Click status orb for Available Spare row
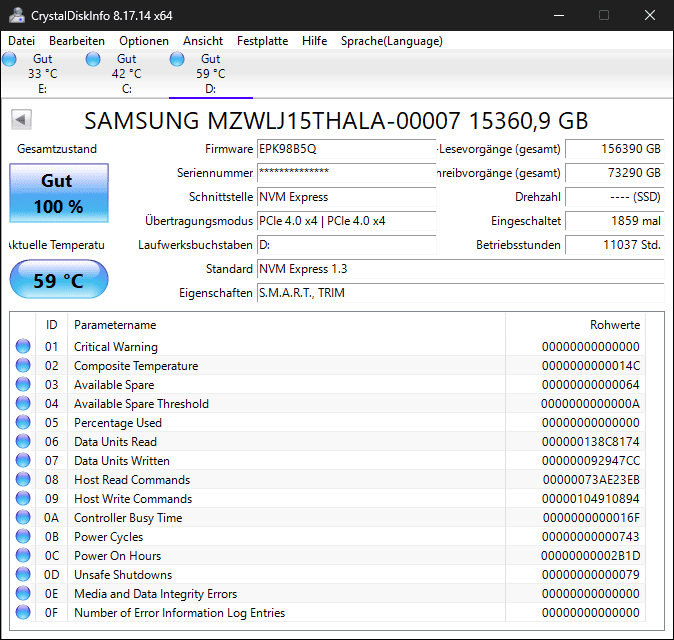 click(x=23, y=384)
